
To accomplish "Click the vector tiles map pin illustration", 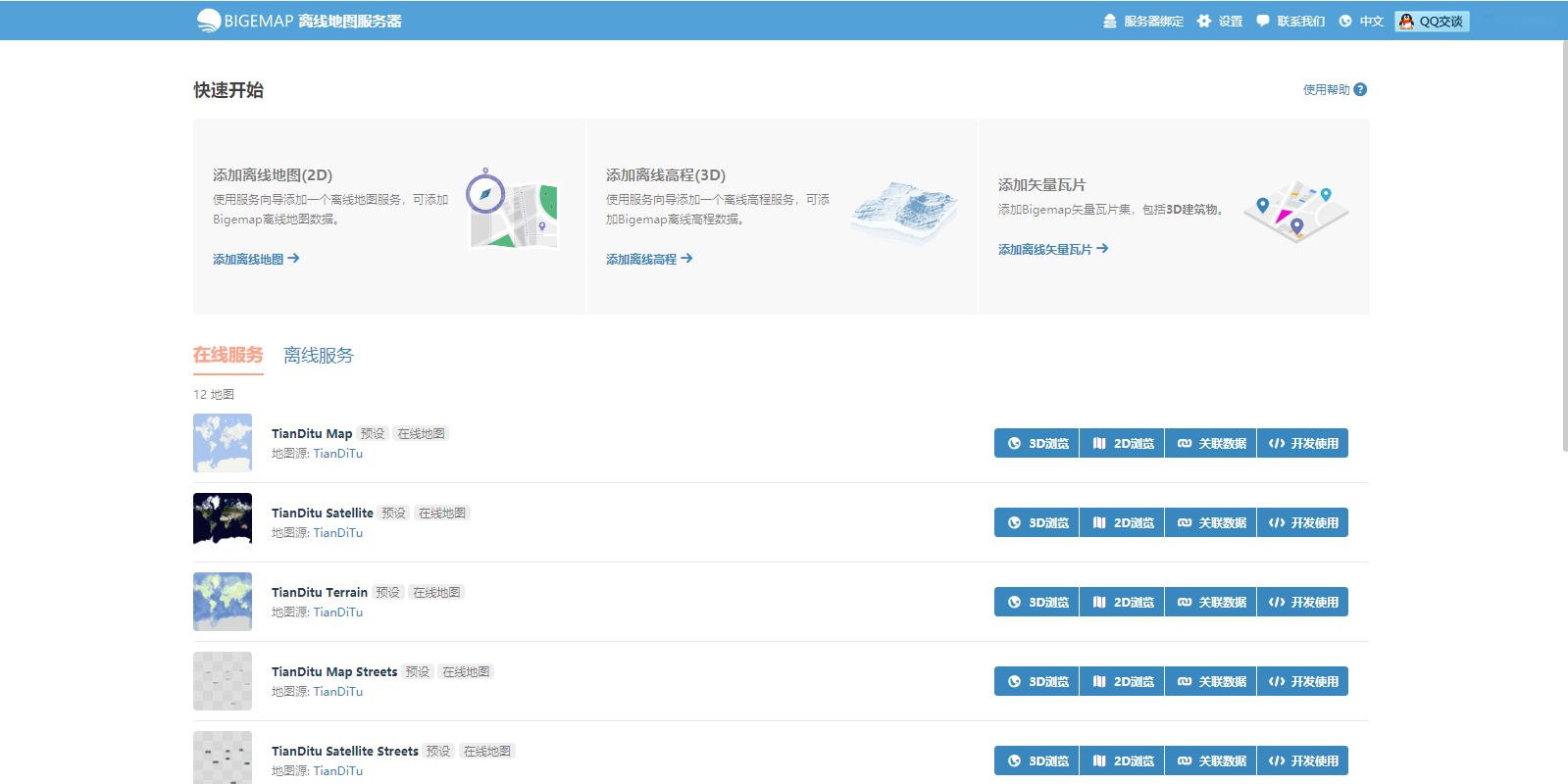I will click(x=1295, y=211).
